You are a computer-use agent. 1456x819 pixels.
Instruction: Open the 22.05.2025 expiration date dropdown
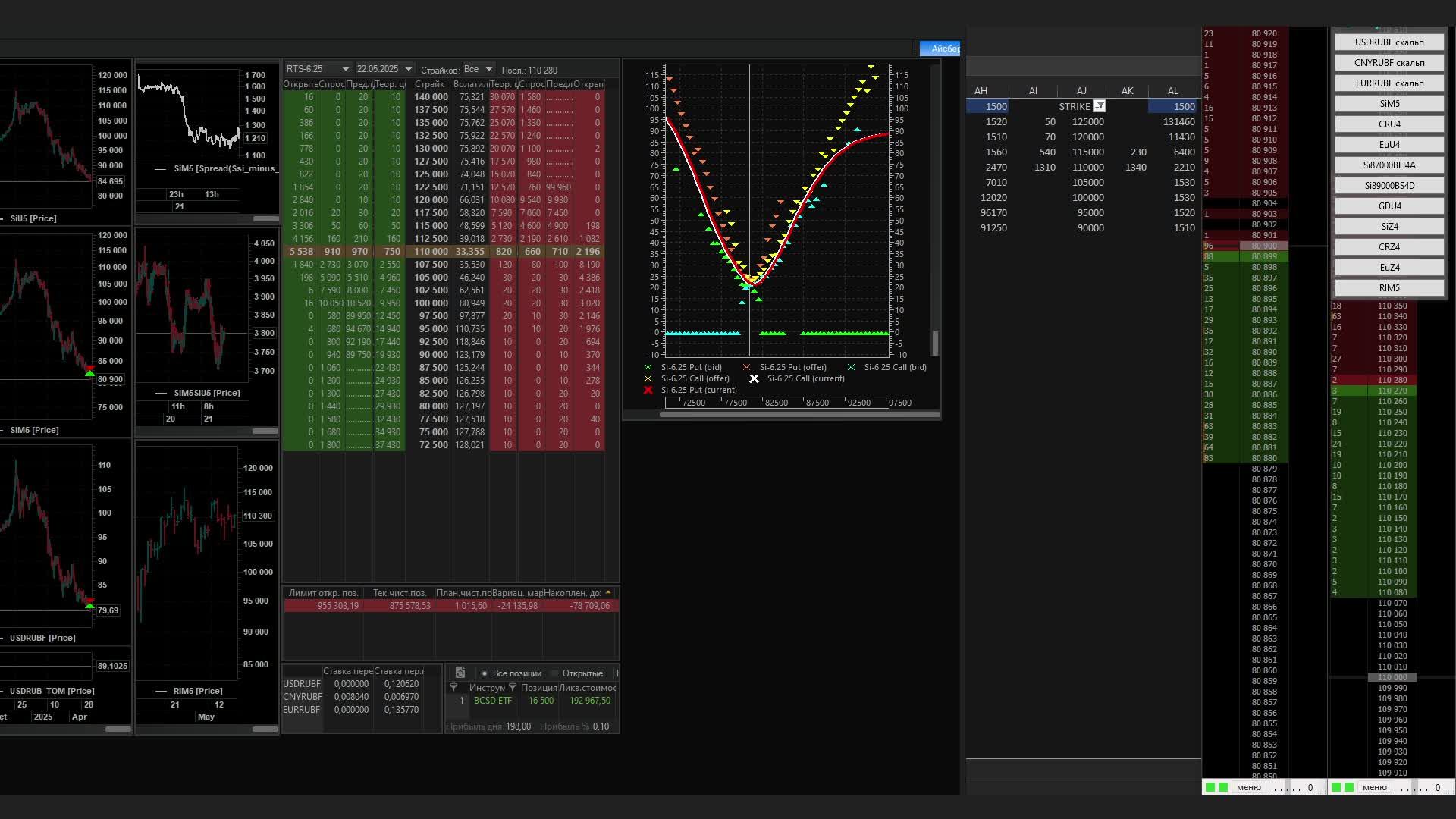pyautogui.click(x=409, y=69)
